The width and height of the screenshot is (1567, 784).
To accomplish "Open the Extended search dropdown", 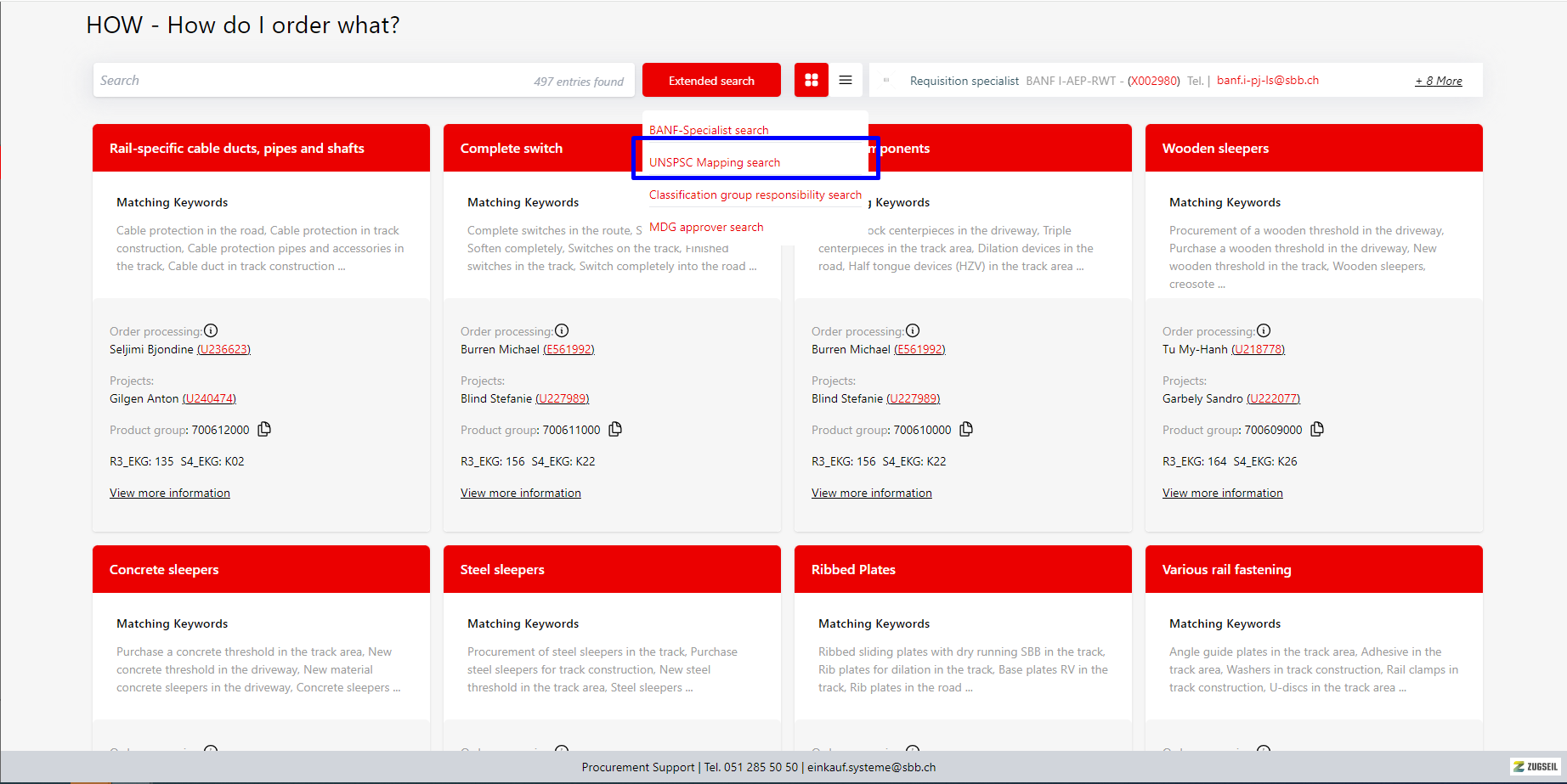I will click(711, 81).
